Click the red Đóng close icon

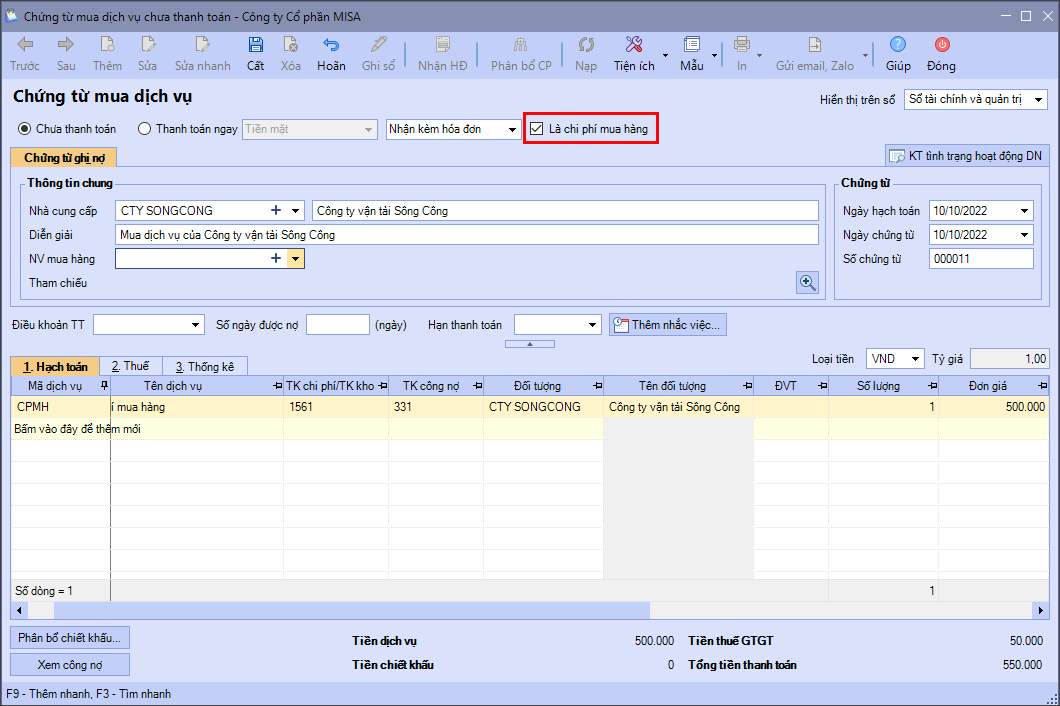tap(941, 45)
